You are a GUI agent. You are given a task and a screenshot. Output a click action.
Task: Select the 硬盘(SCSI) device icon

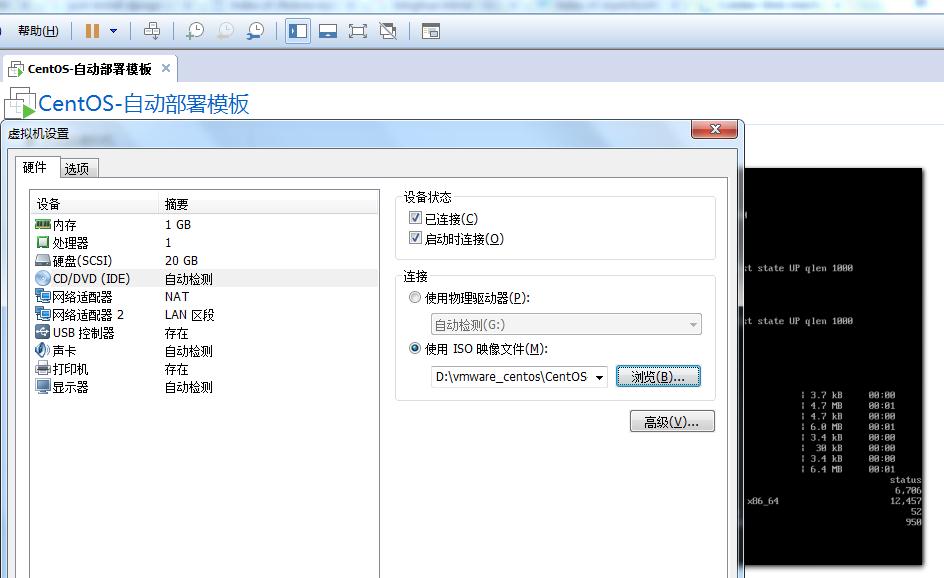43,260
